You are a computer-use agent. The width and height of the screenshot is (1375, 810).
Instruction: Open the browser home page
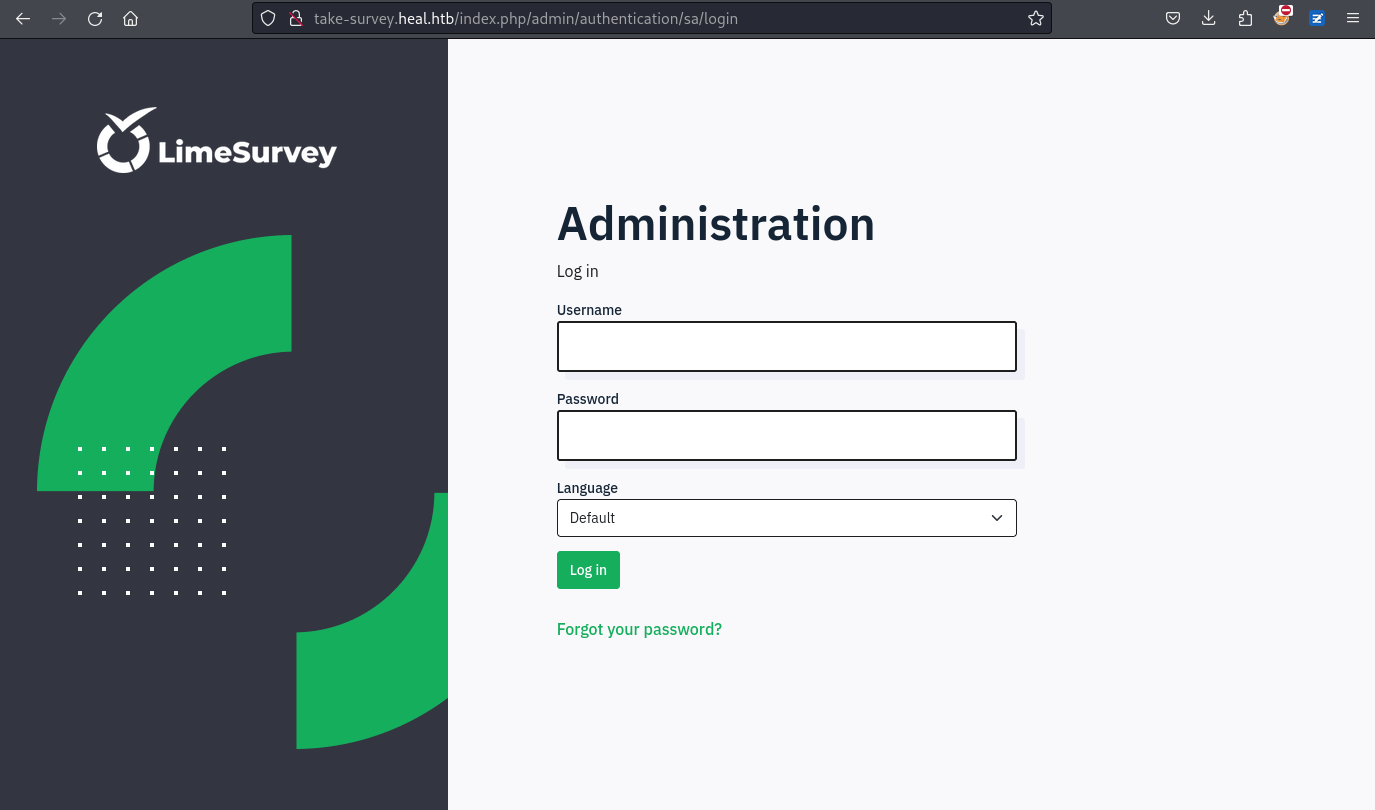[130, 18]
